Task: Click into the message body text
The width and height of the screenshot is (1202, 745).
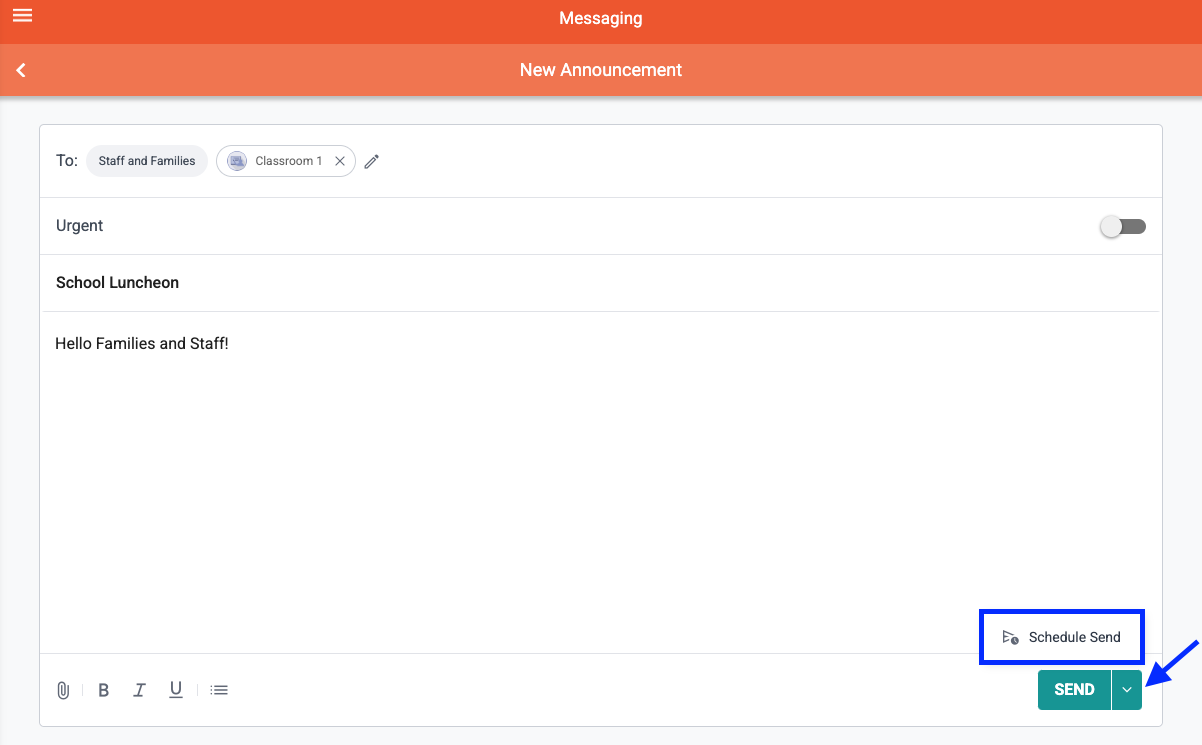Action: 142,344
